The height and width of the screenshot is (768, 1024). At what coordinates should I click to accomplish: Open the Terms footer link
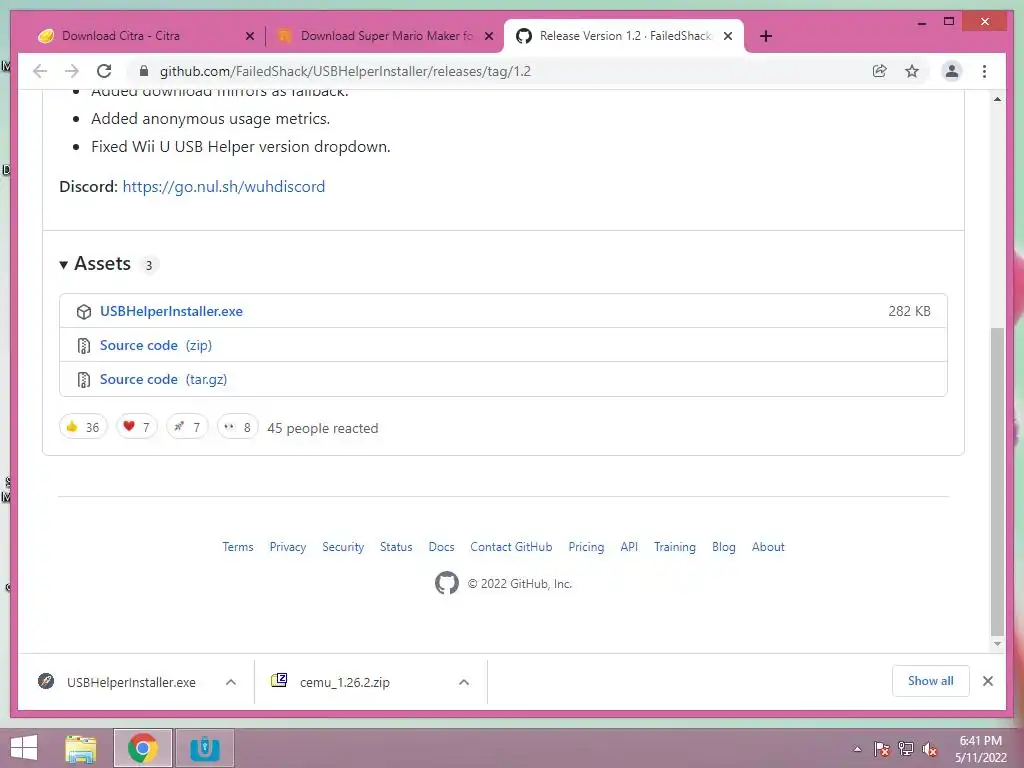click(238, 547)
